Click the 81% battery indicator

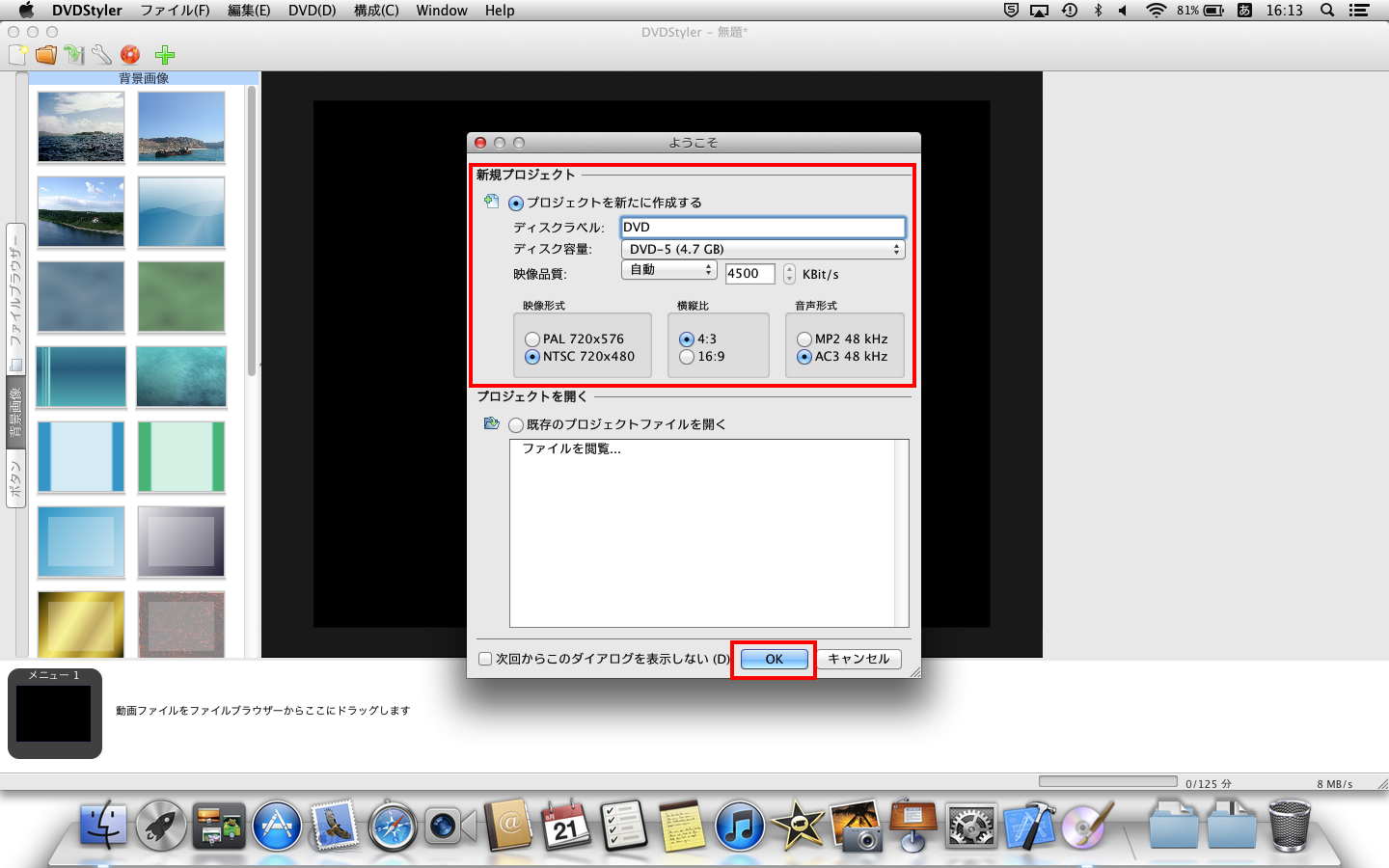(1201, 11)
